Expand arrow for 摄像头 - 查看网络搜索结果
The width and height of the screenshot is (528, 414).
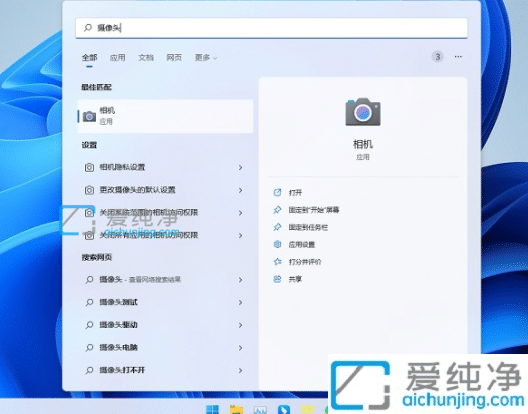tap(240, 280)
